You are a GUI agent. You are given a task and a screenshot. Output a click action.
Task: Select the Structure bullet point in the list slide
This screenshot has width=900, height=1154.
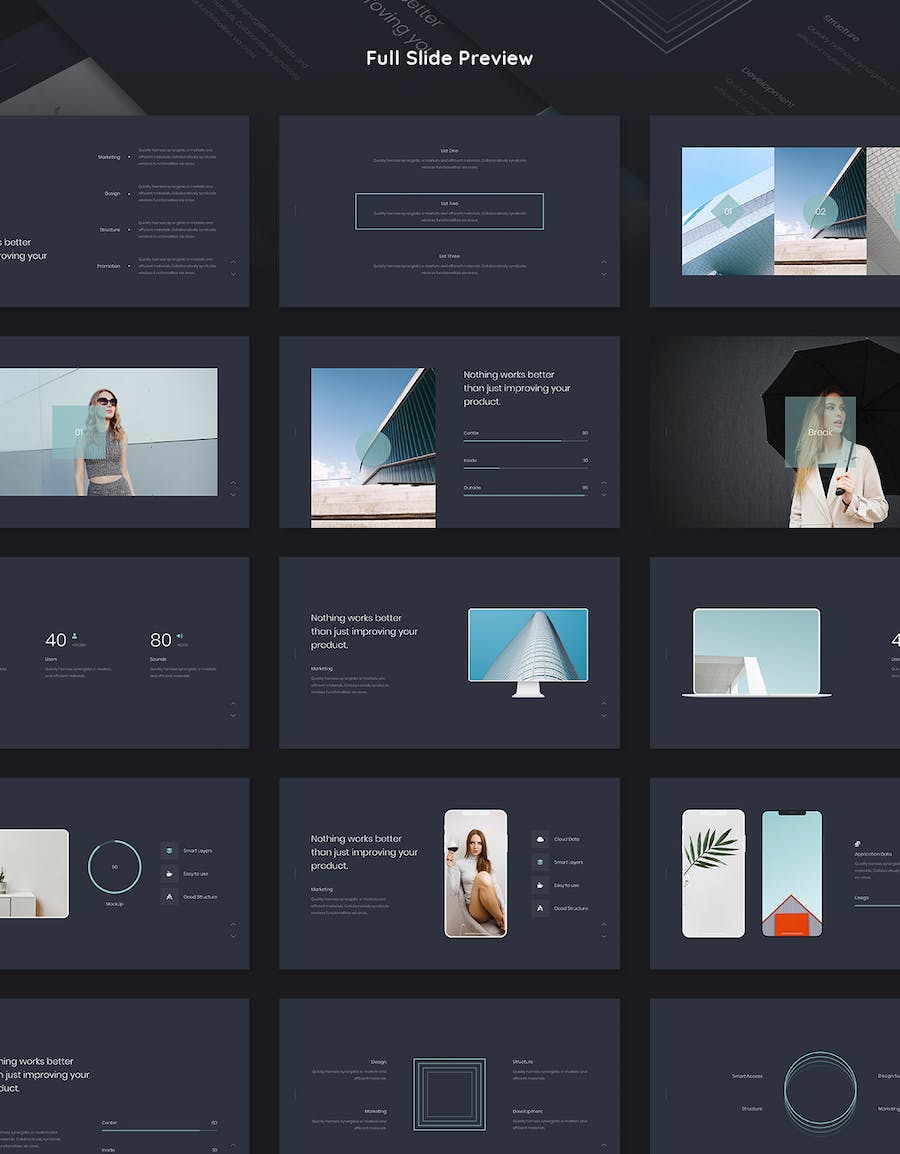click(129, 230)
